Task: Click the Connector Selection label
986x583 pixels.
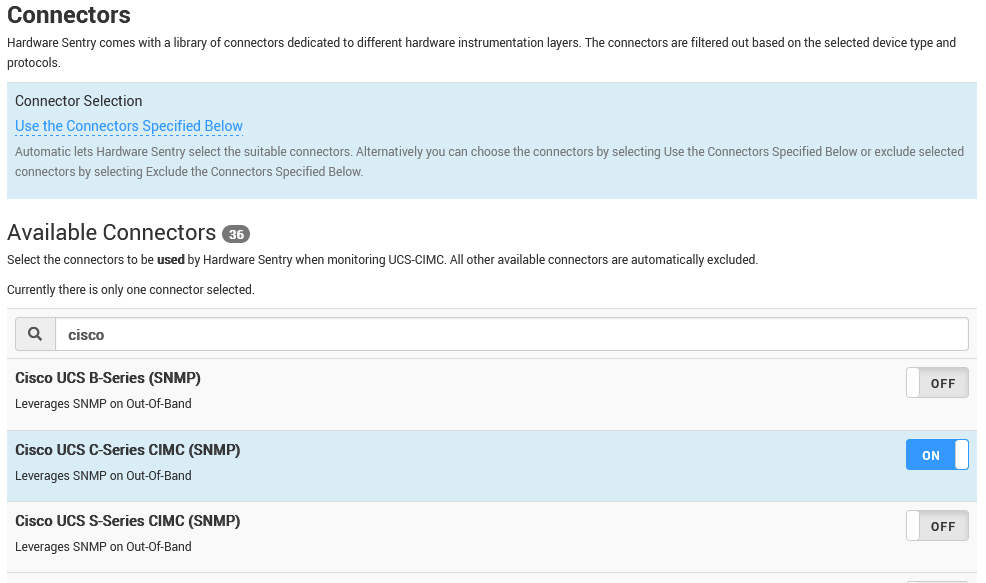Action: 78,101
